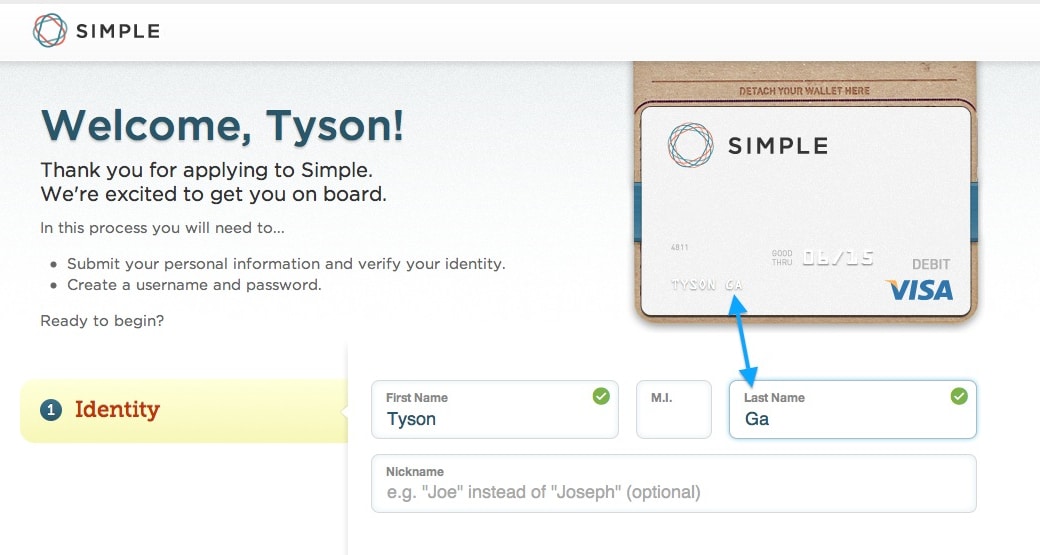This screenshot has height=555, width=1040.
Task: Click the SIMPLE text on the card
Action: (x=778, y=146)
